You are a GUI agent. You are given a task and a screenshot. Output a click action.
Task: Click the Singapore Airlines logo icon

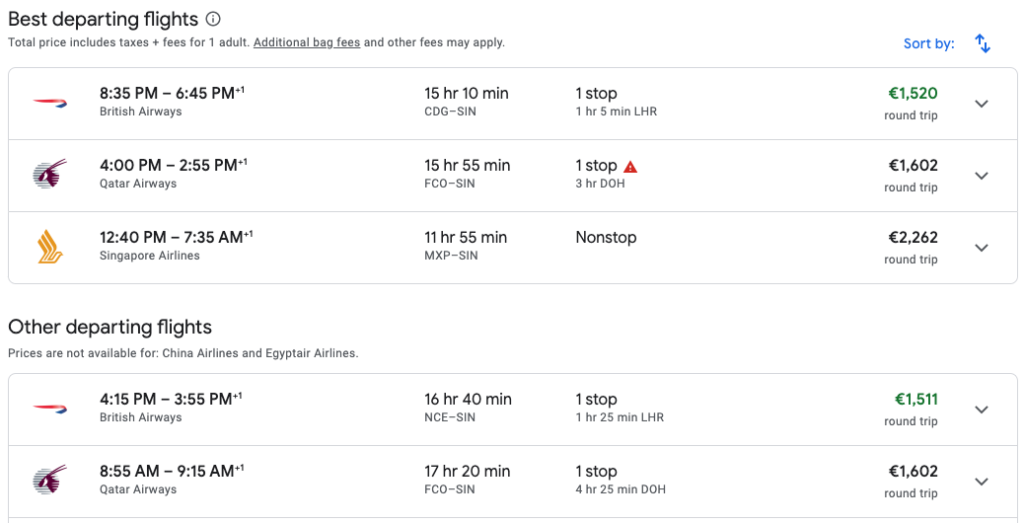pos(50,247)
